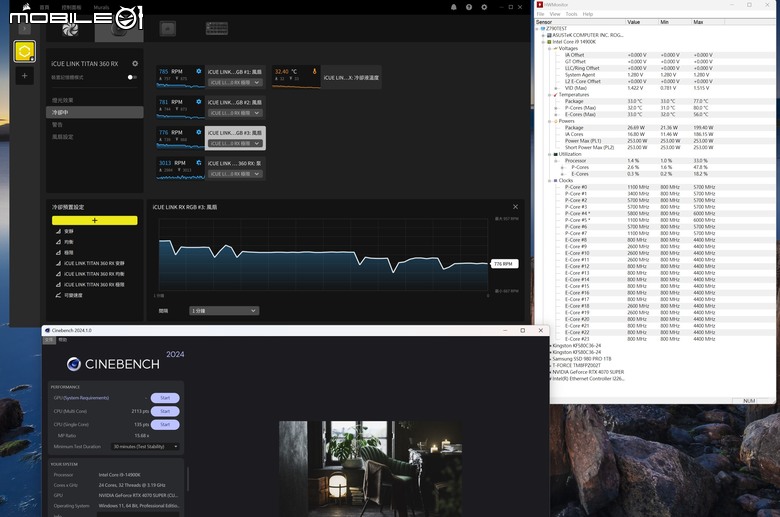The image size is (780, 517).
Task: Start the CPU (Multi Core) Cinebench test
Action: [x=165, y=412]
